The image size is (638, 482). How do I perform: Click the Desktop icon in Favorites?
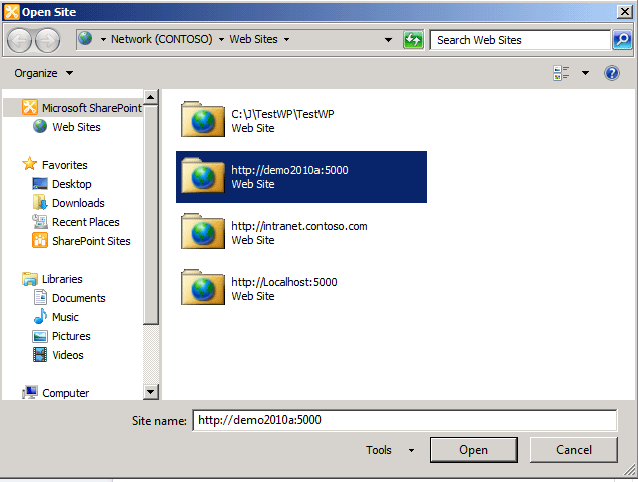click(x=40, y=183)
